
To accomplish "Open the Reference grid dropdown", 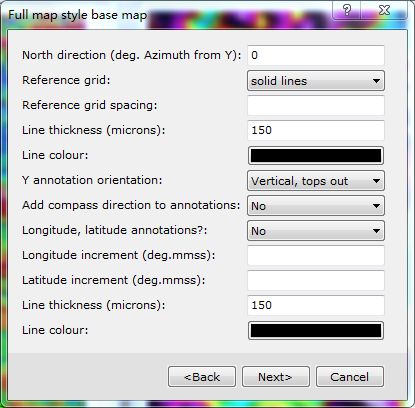I will 316,81.
